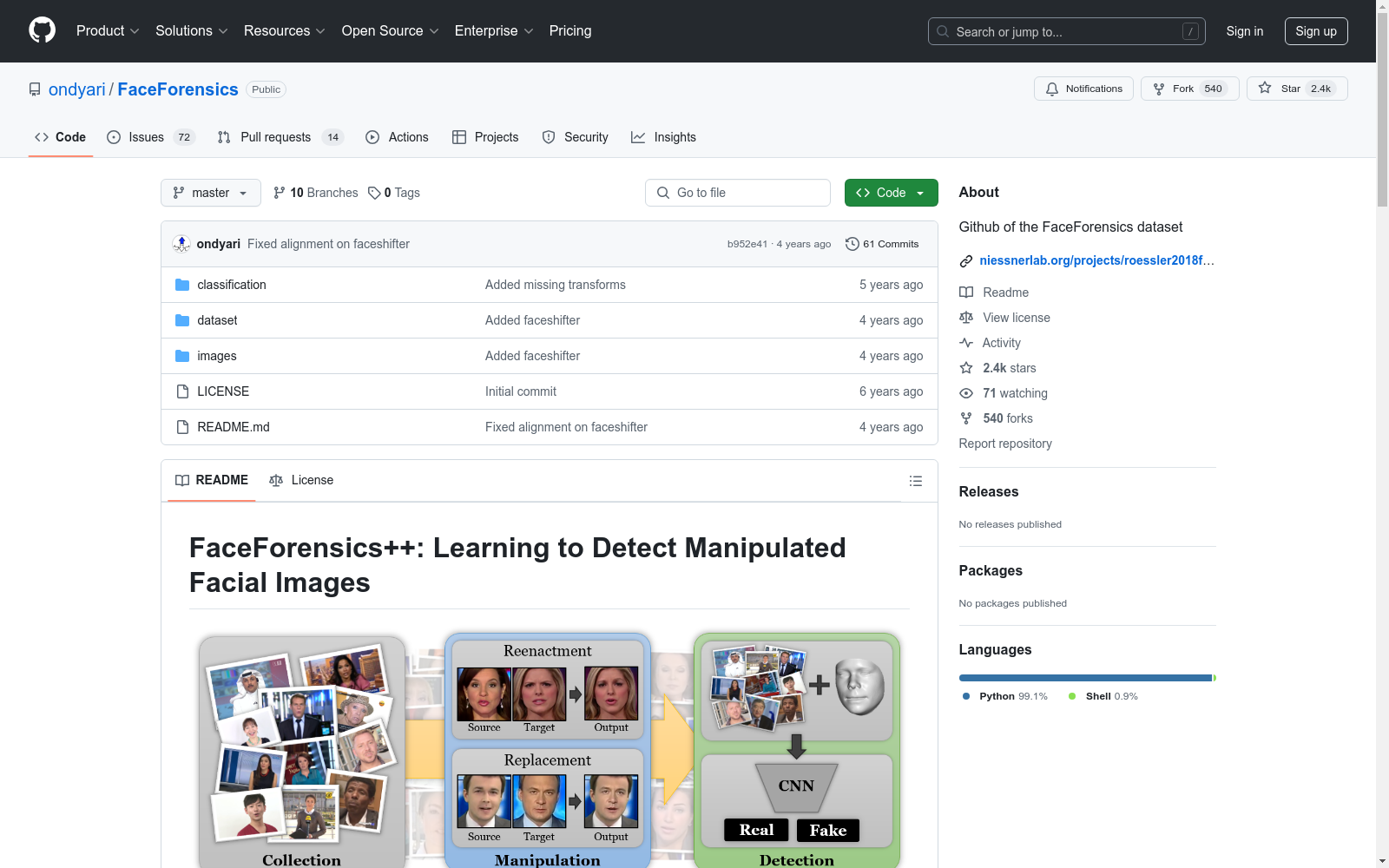Open the Pricing link
The image size is (1389, 868).
tap(570, 30)
